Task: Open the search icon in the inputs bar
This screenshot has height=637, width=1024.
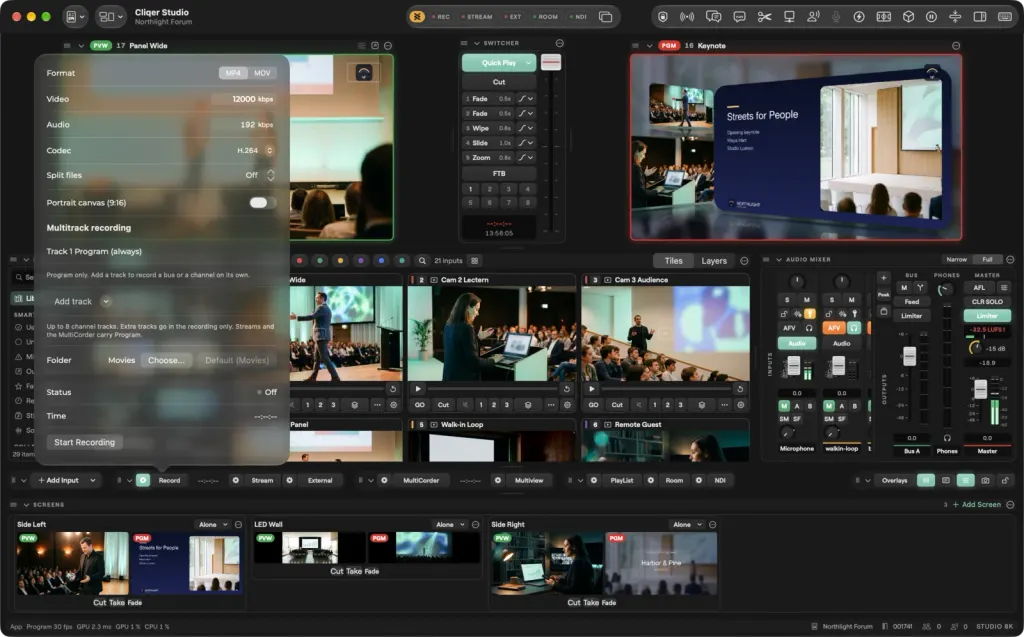Action: tap(423, 261)
